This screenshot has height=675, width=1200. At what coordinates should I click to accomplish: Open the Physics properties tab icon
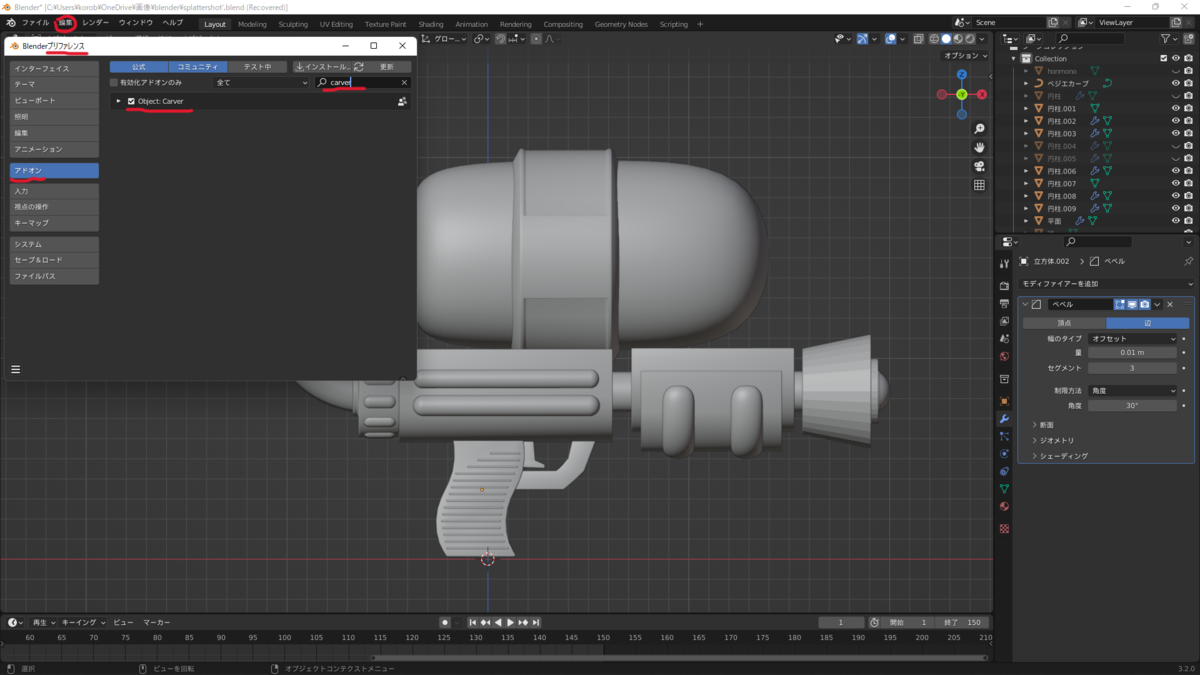pos(1004,454)
